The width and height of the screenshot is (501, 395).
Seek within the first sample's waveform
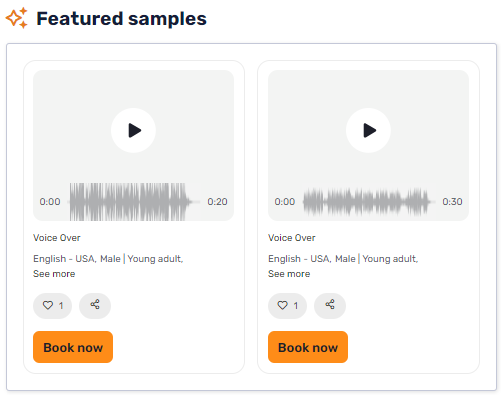[x=134, y=202]
